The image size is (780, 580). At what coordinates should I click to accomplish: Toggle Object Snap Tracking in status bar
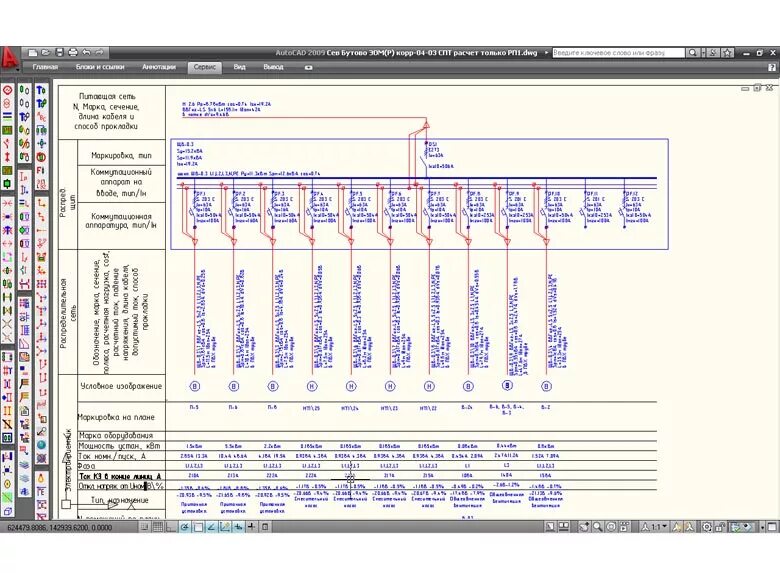click(x=211, y=527)
